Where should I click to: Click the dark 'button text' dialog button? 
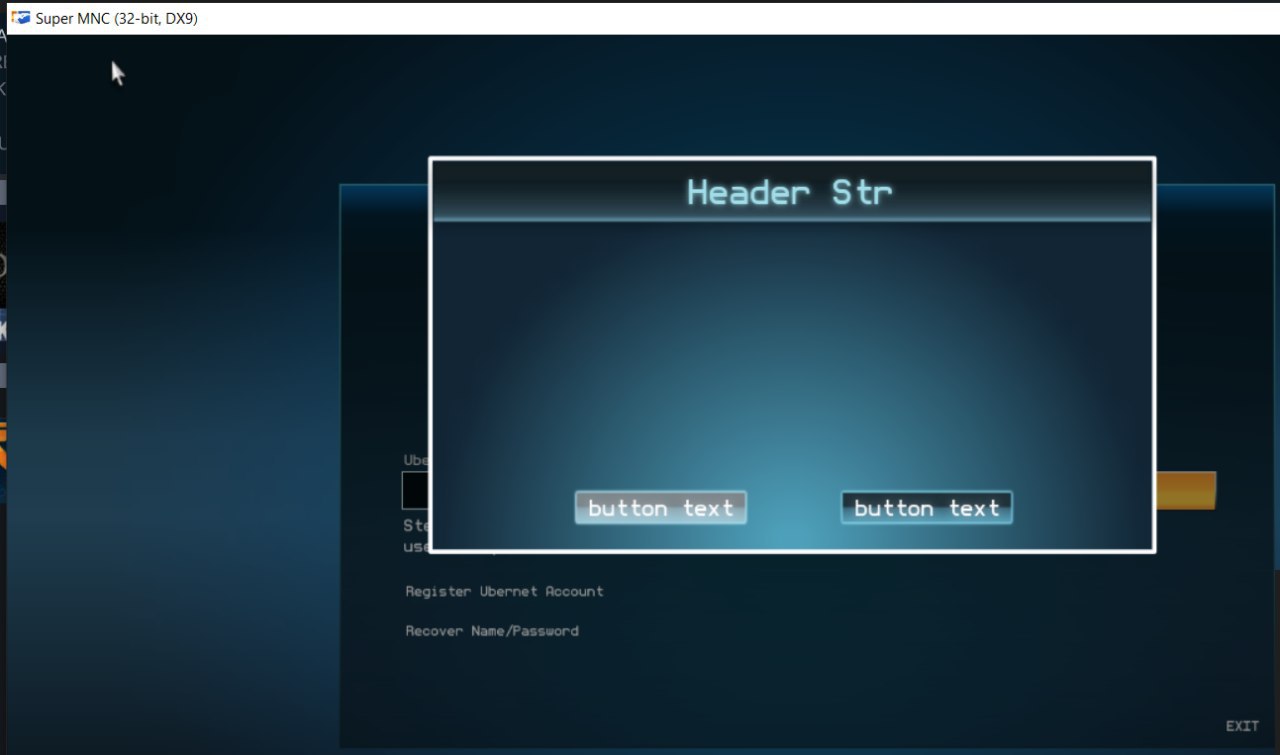[x=927, y=508]
